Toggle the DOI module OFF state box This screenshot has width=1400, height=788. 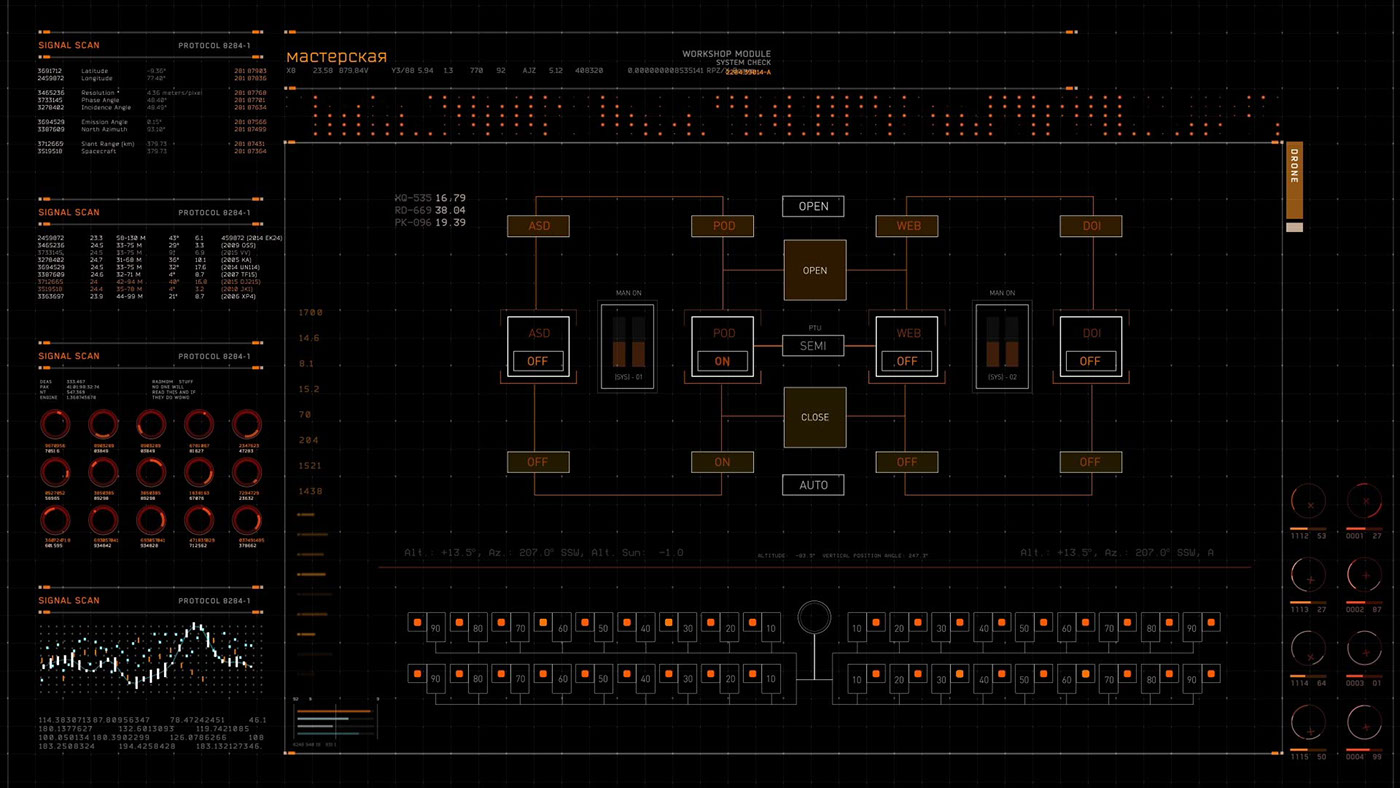[1091, 362]
